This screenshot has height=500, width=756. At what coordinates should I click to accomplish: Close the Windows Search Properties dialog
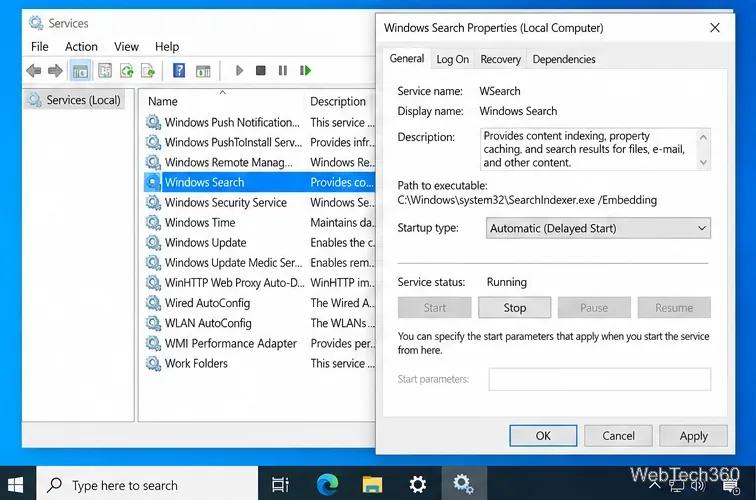pos(715,28)
